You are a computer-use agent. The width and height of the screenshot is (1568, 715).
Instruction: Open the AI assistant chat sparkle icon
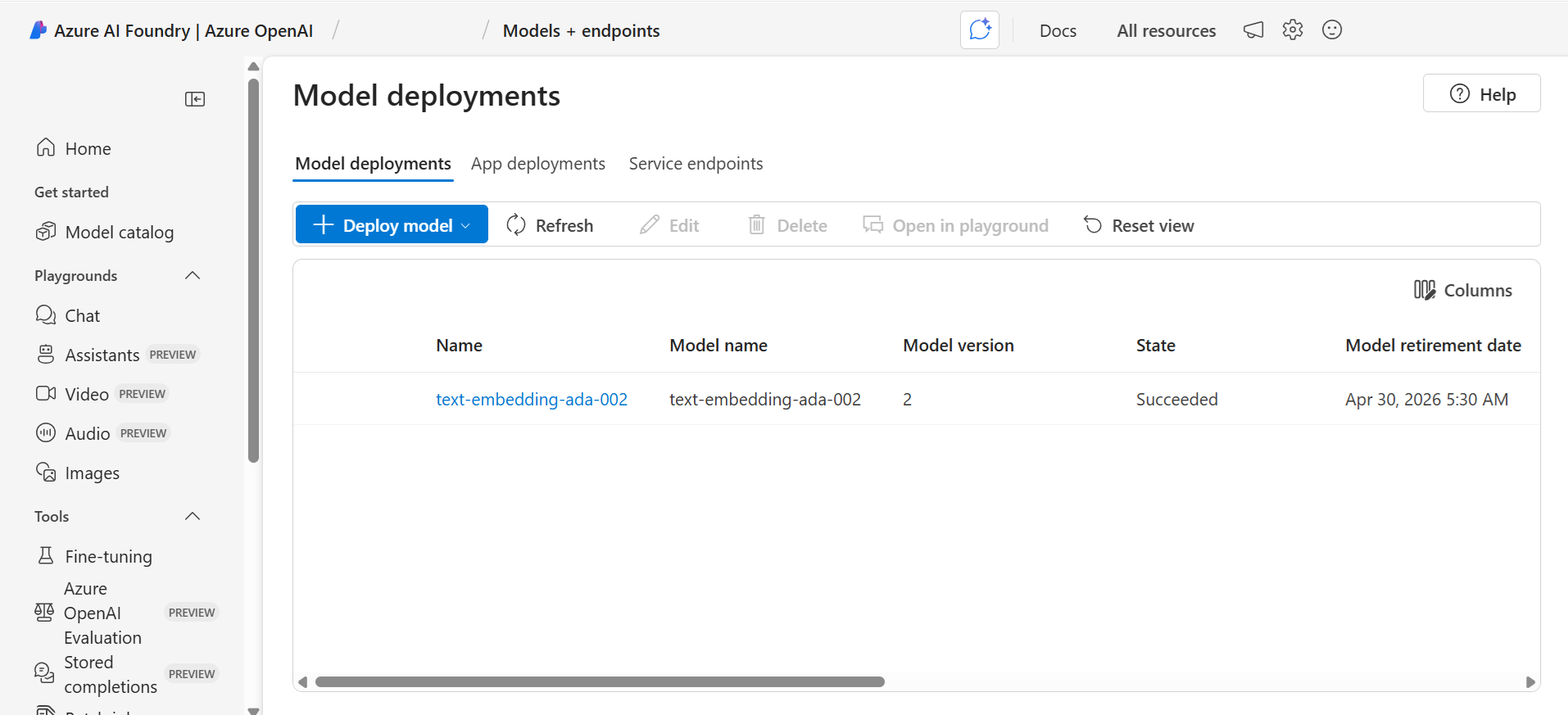(980, 30)
